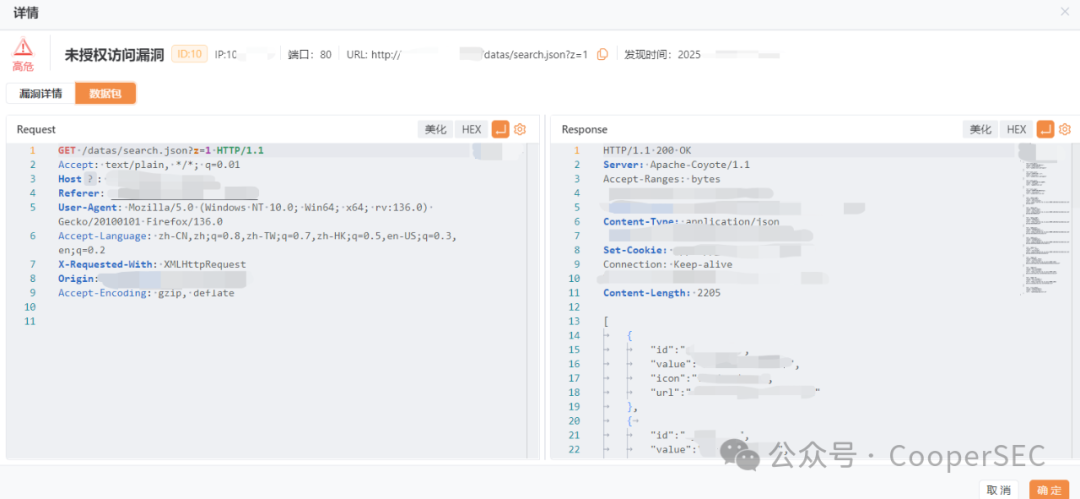Click the high-risk warning triangle icon
Screen dimensions: 1080x499
pos(23,47)
